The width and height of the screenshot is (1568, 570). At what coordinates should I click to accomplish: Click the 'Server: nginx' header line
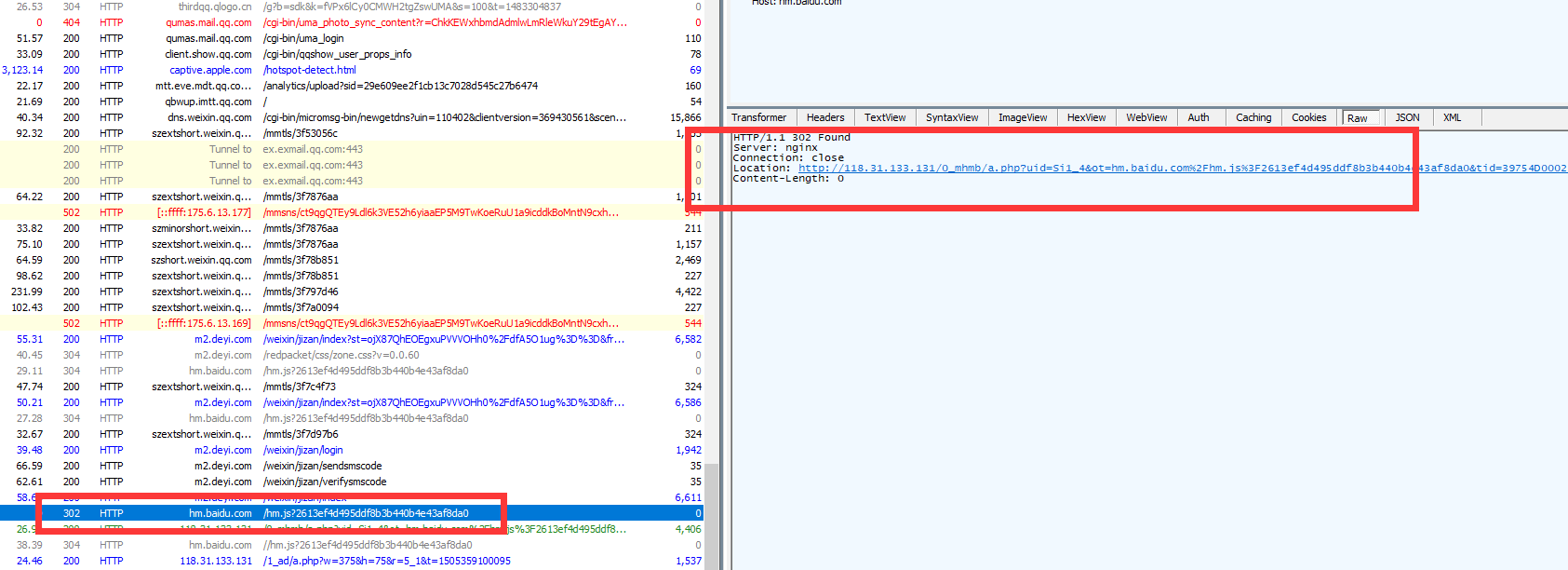pos(776,148)
